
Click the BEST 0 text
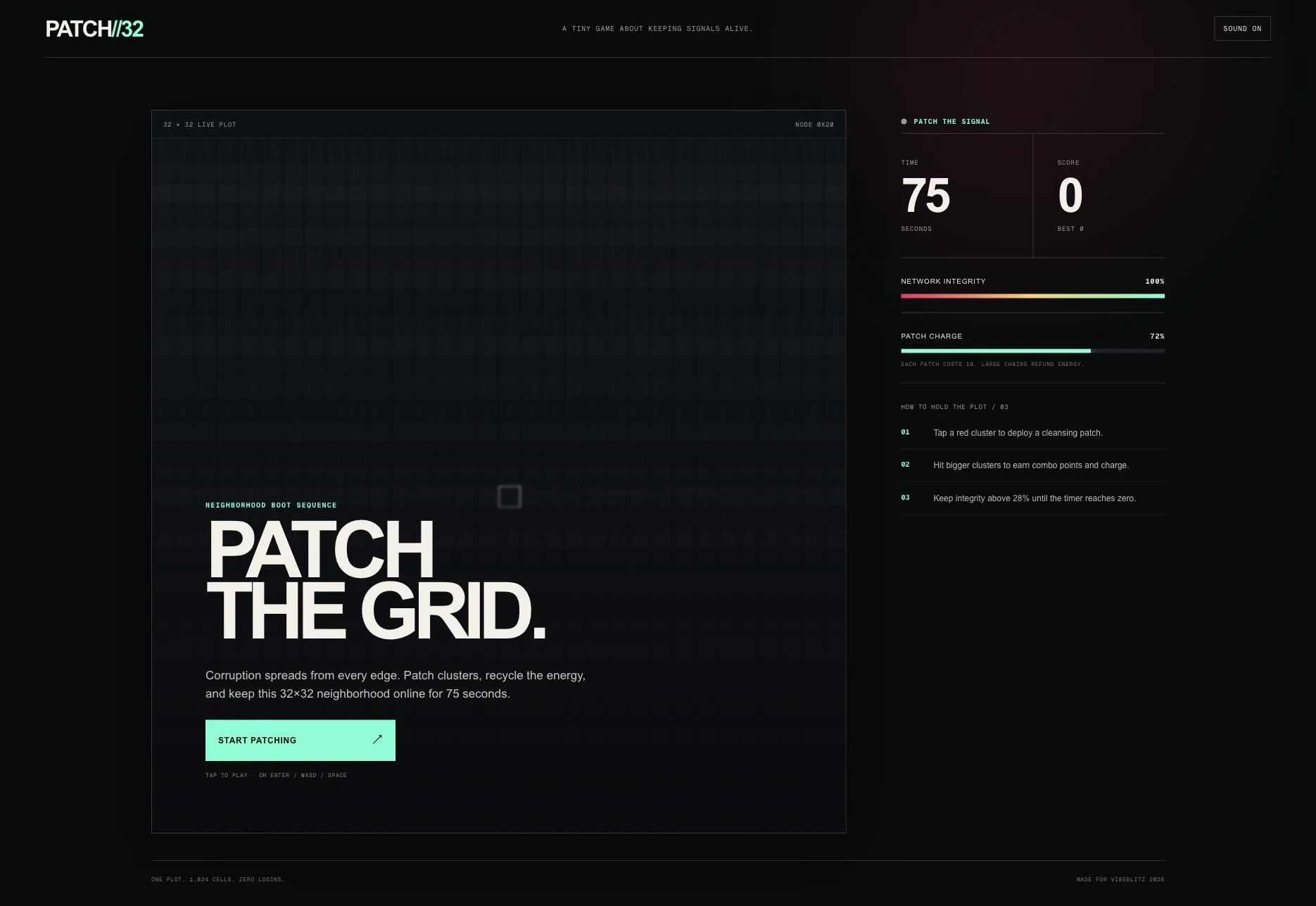(x=1070, y=229)
